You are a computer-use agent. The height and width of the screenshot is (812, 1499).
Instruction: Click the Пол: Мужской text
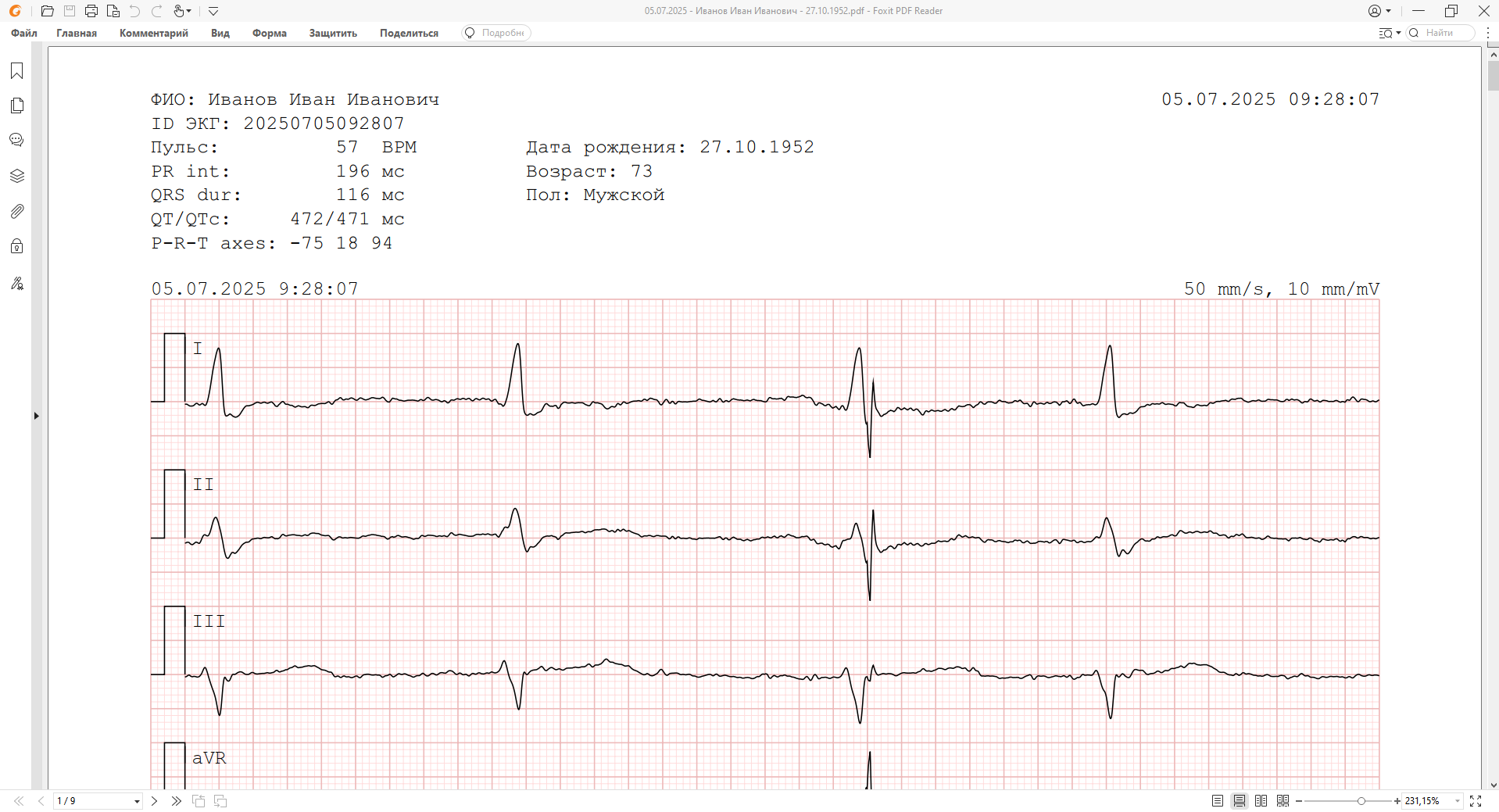pyautogui.click(x=595, y=195)
